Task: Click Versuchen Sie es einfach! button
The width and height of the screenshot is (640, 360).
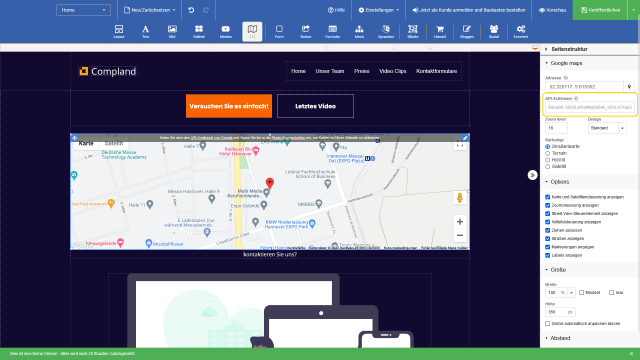Action: [229, 106]
